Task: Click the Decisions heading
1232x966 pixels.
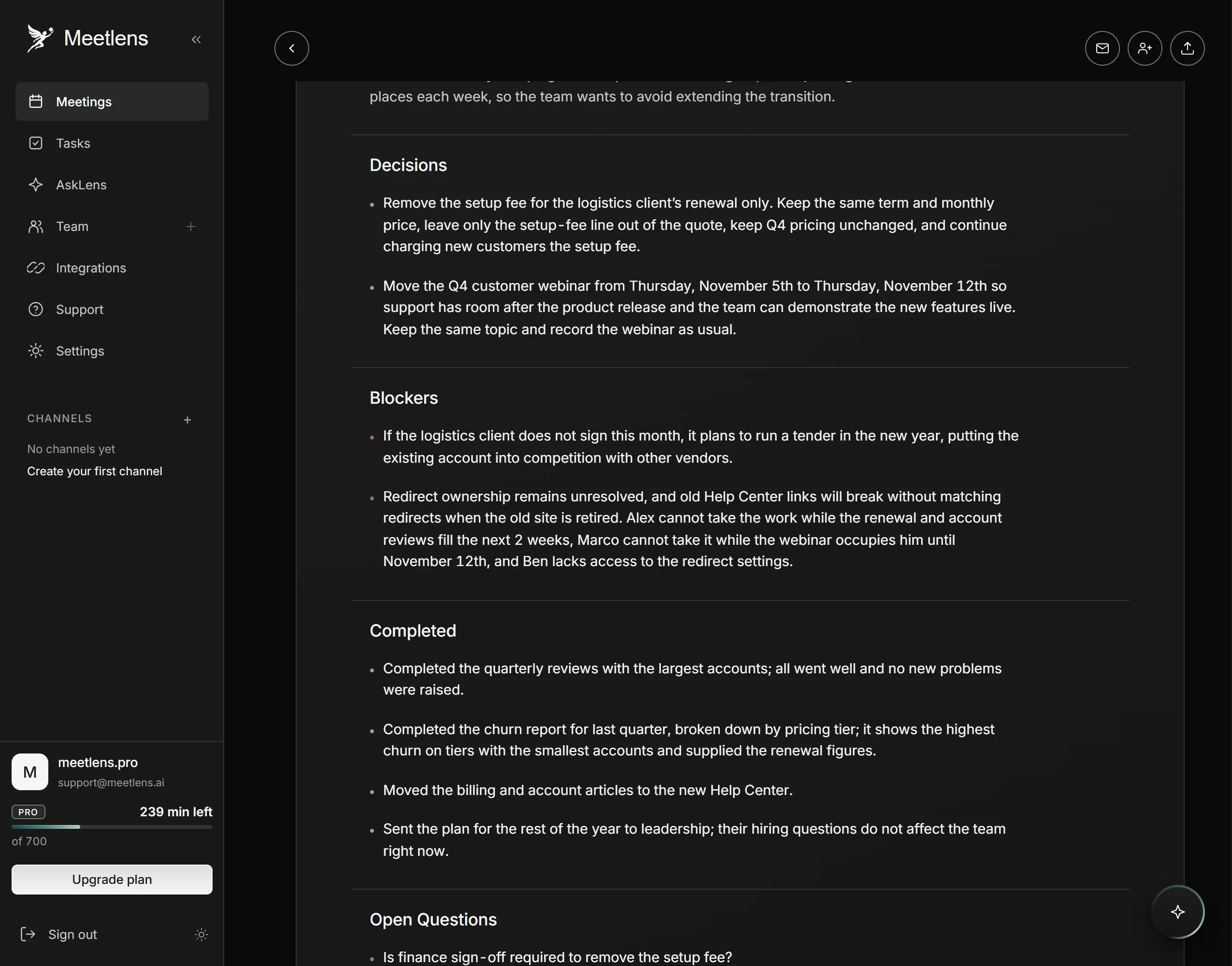Action: point(408,165)
